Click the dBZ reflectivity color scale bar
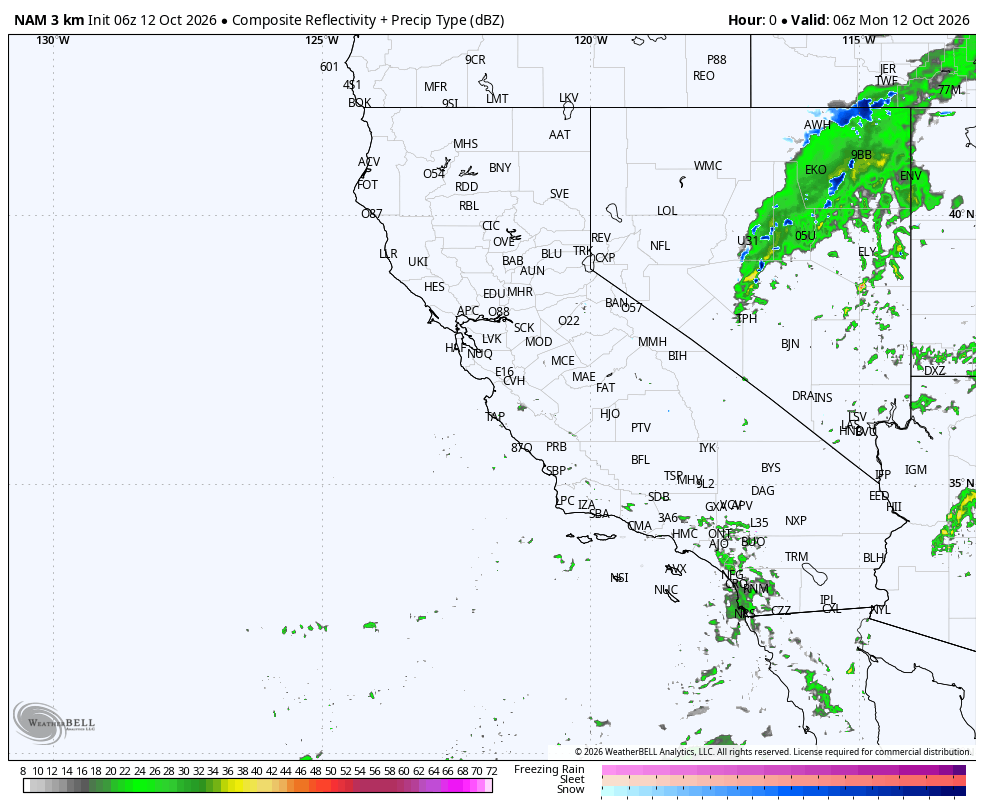This screenshot has width=984, height=808. pos(258,785)
